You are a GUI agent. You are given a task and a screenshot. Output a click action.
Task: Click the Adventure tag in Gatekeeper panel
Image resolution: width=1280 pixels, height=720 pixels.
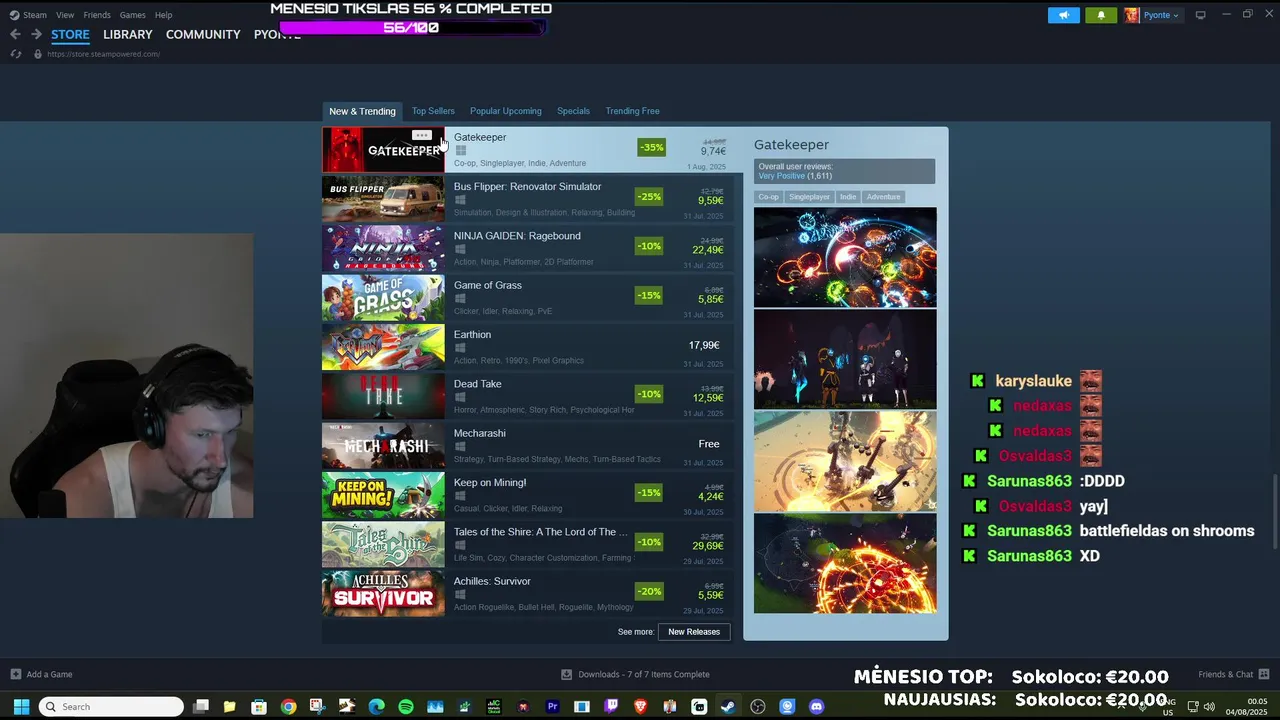883,197
